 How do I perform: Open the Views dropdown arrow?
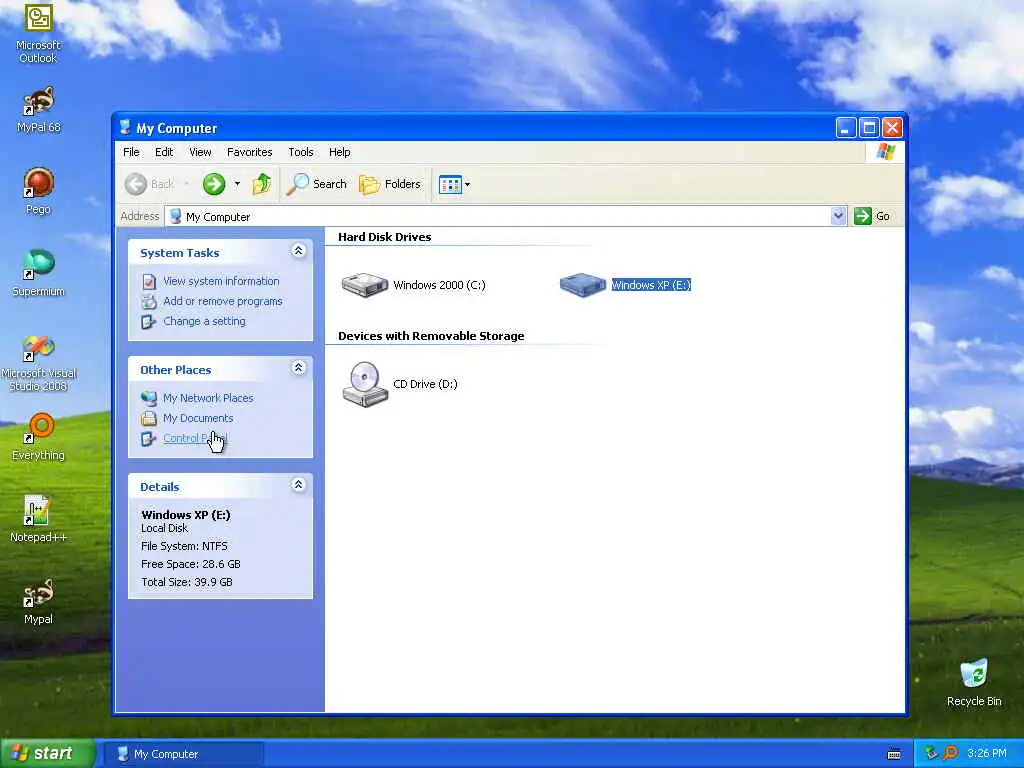pyautogui.click(x=468, y=184)
